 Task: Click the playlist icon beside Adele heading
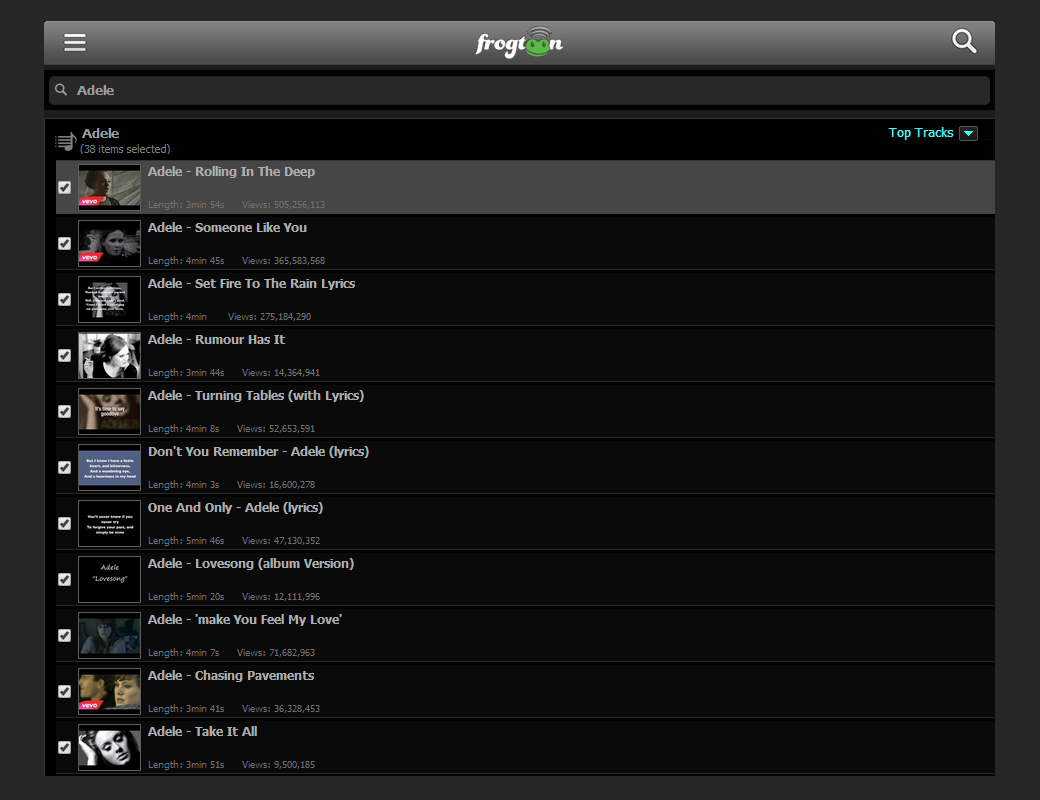[x=65, y=142]
